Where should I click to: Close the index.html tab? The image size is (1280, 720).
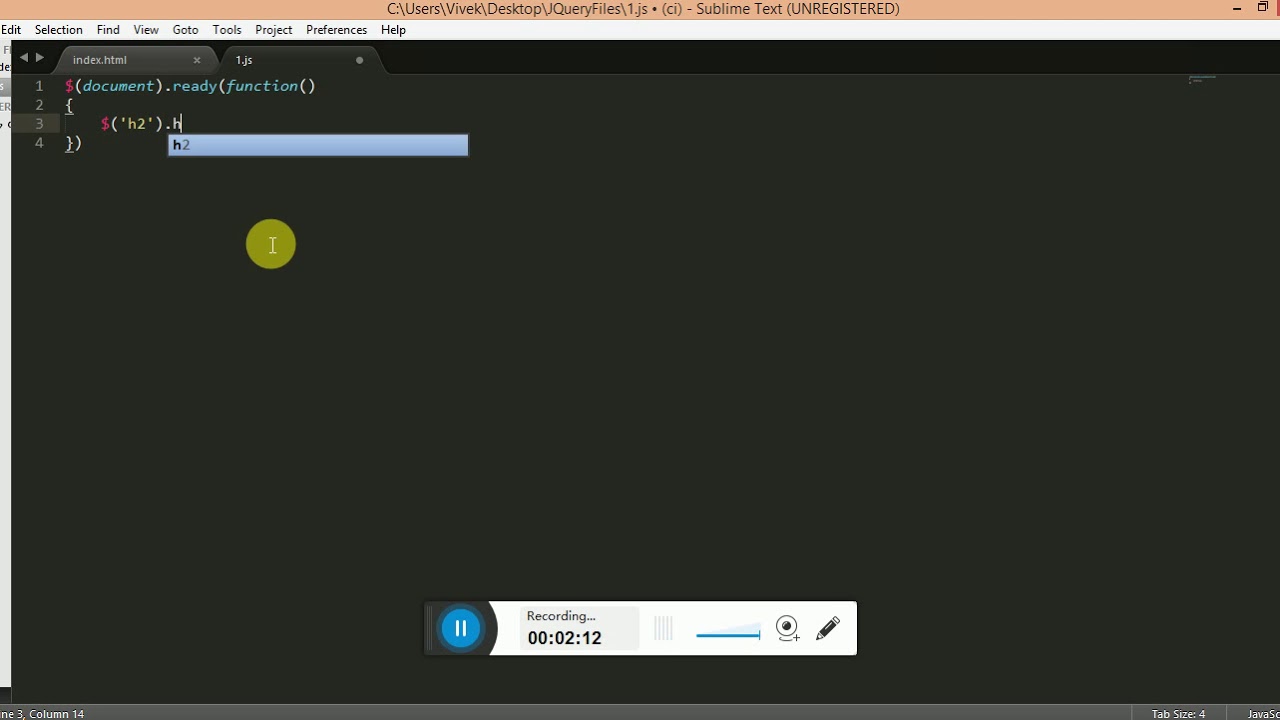point(197,60)
